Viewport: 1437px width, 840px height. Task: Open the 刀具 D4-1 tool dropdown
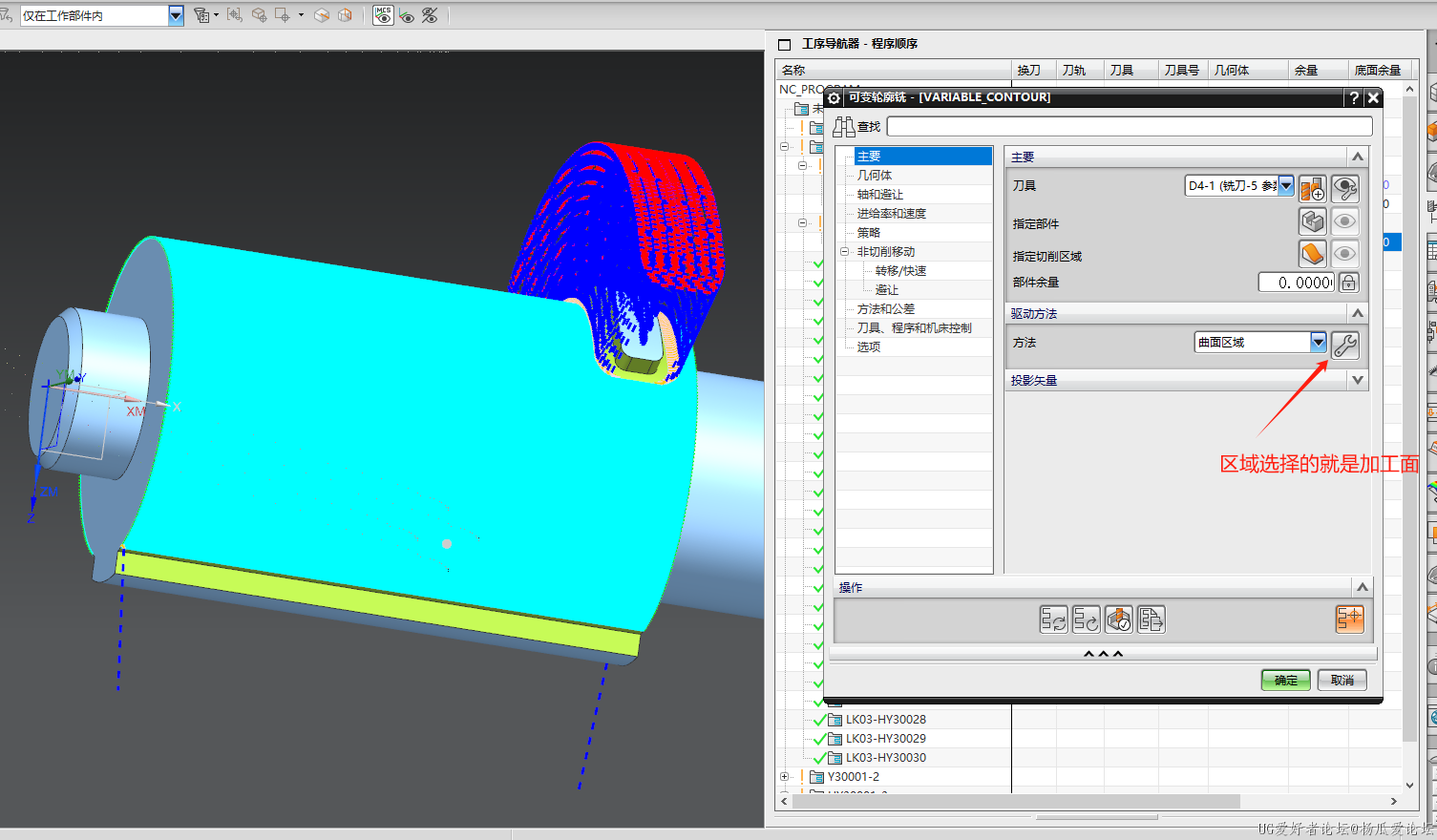click(1286, 185)
